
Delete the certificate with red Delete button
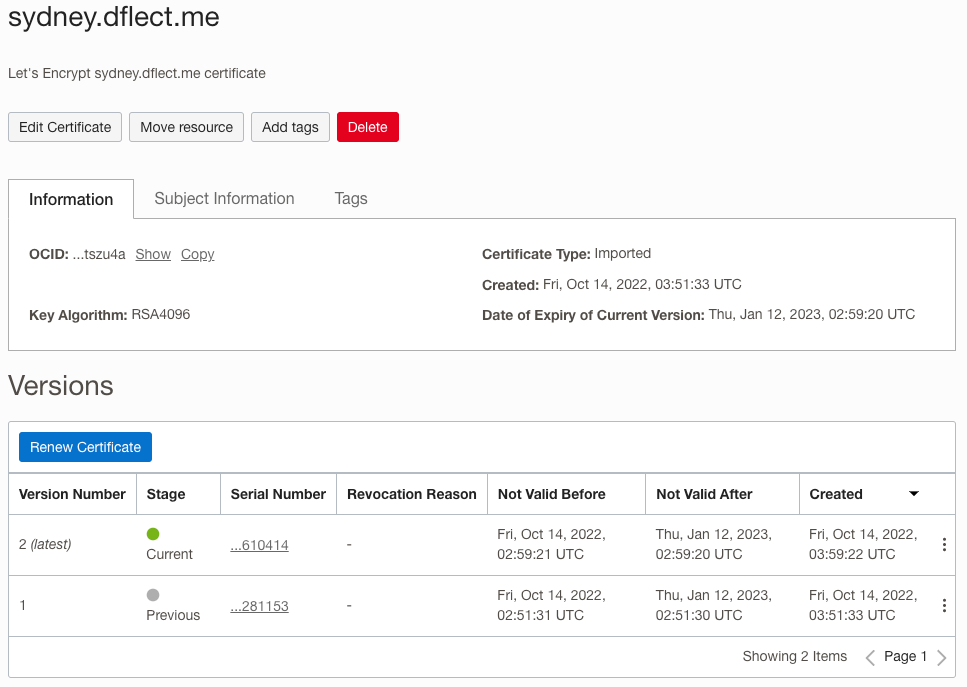[367, 127]
